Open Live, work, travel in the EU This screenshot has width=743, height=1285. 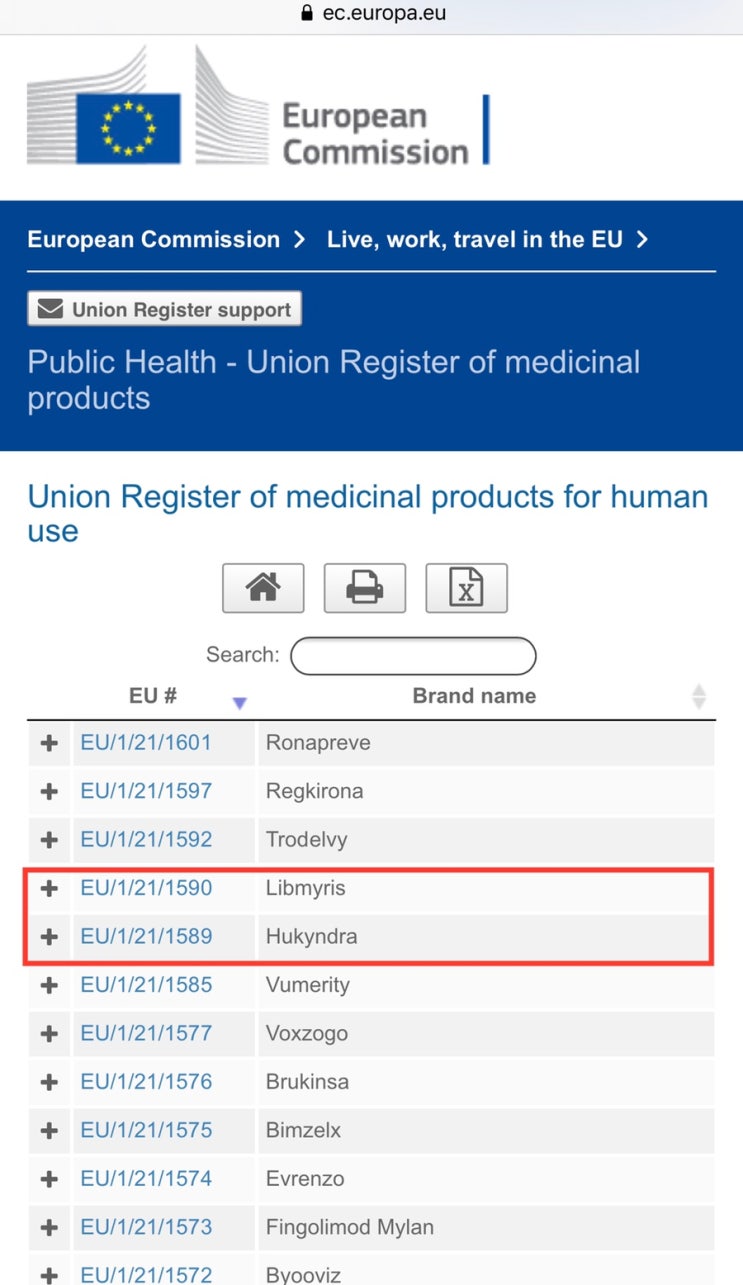[x=474, y=240]
